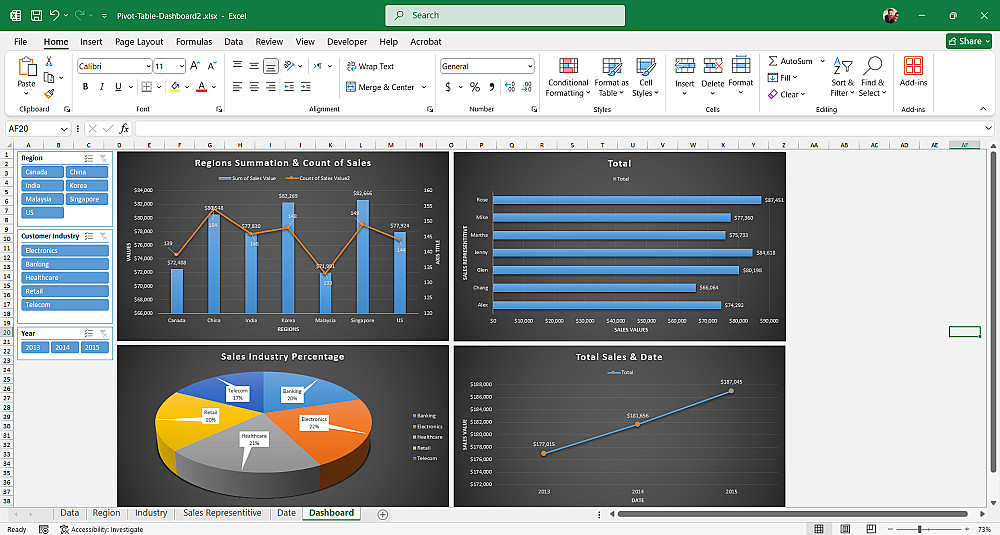The width and height of the screenshot is (1000, 535).
Task: Click the Decrease Indent icon
Action: pos(289,87)
